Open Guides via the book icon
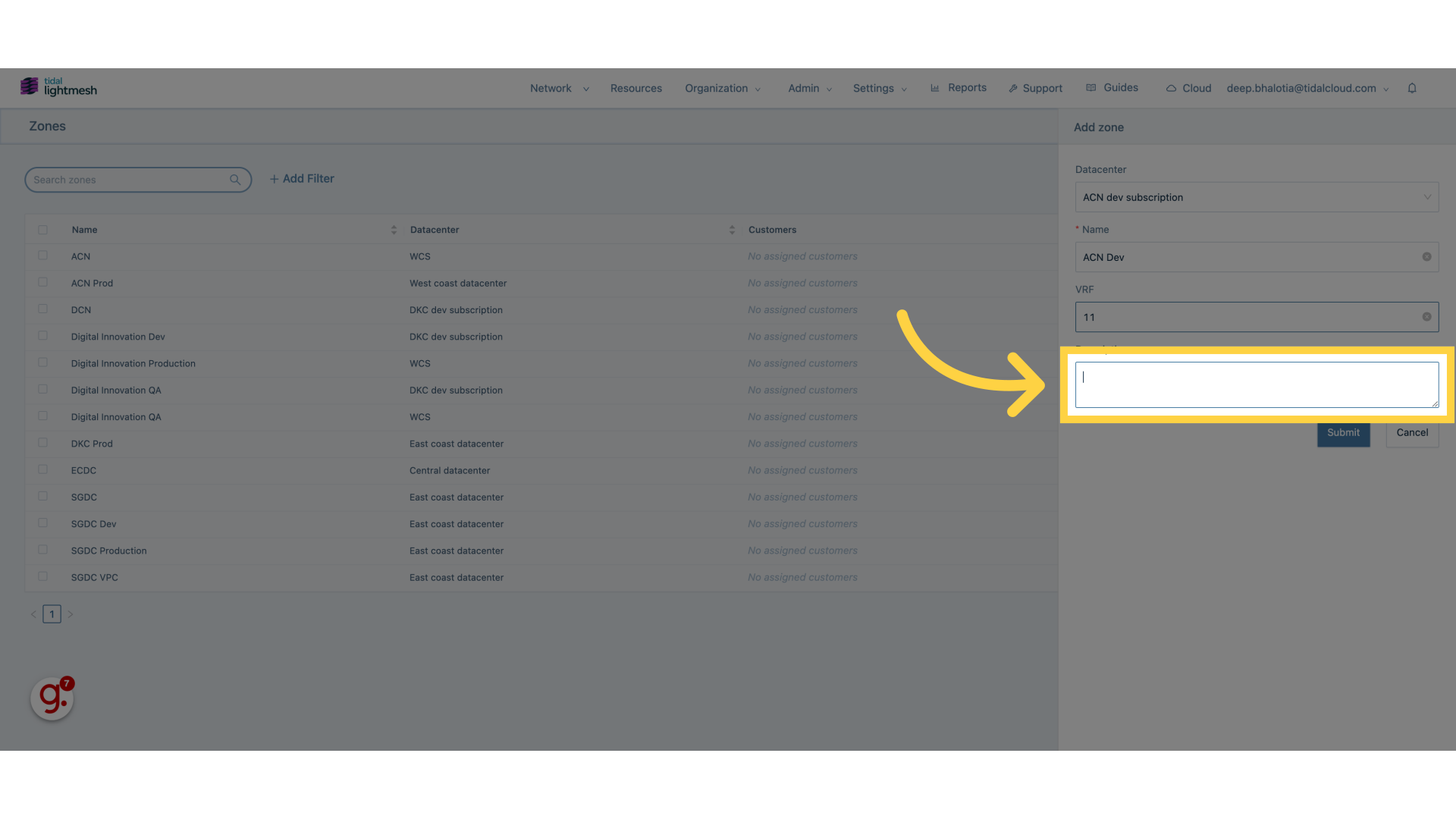 coord(1090,87)
